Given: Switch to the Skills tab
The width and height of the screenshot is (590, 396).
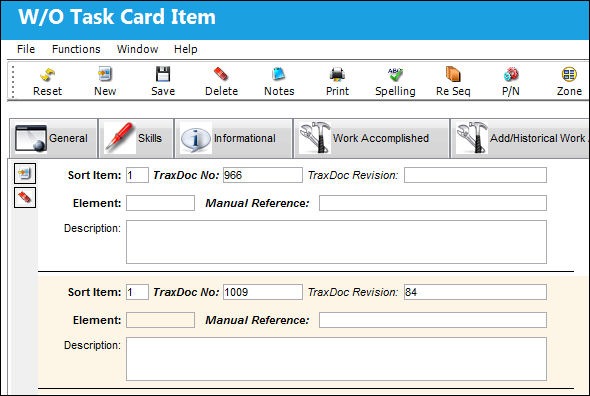Looking at the screenshot, I should tap(136, 138).
